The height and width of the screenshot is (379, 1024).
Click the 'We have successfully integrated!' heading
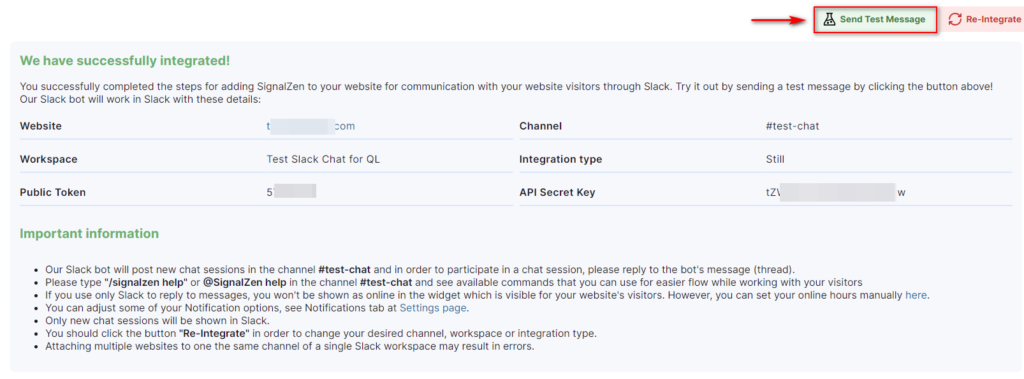125,61
